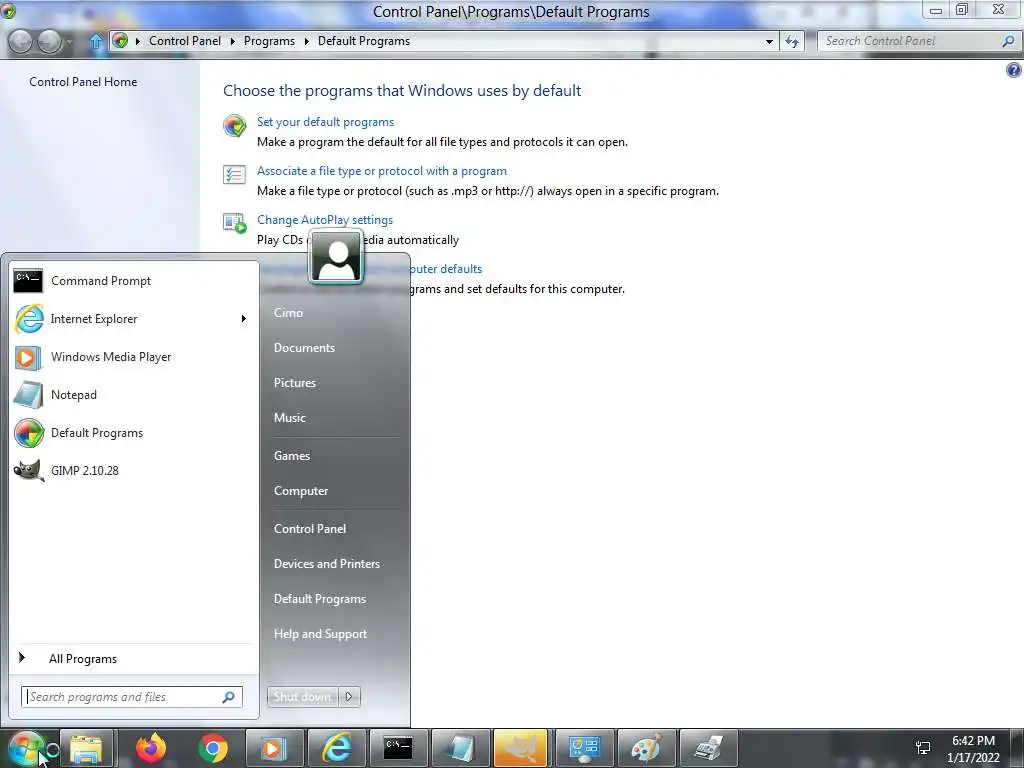The image size is (1024, 768).
Task: Click Control Panel Home link
Action: 83,82
